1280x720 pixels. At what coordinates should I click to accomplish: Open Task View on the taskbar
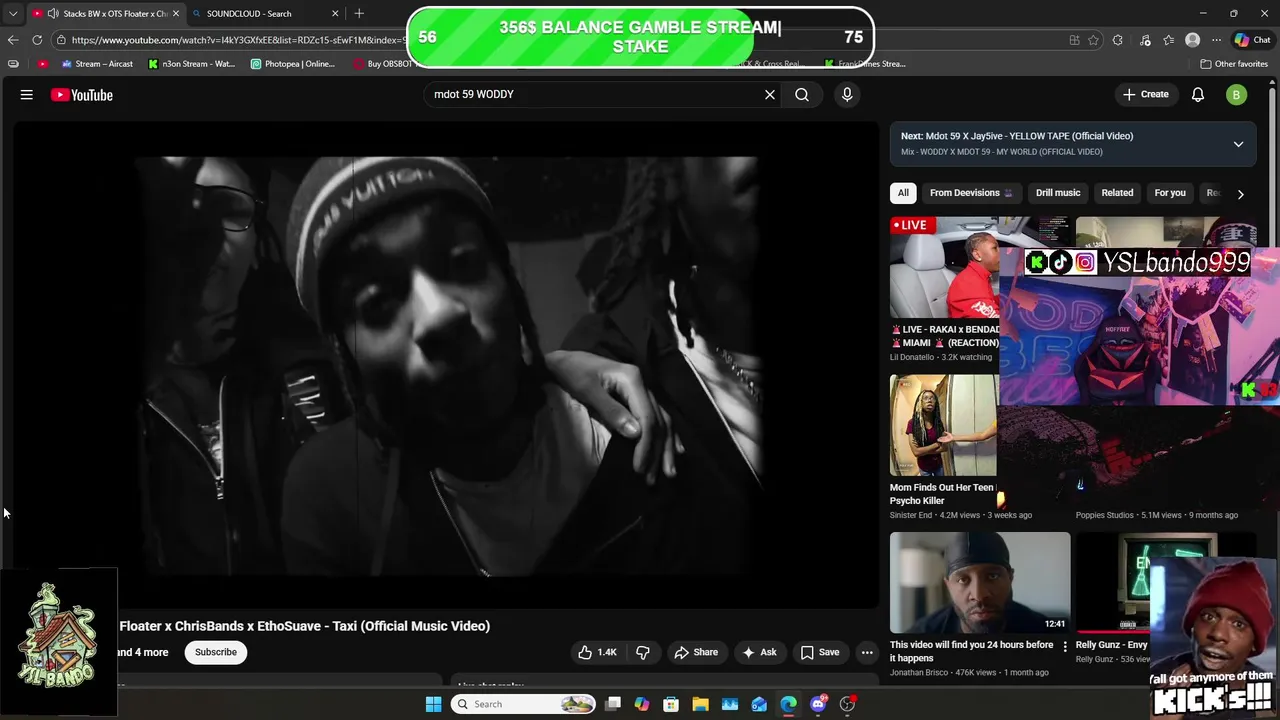(x=613, y=704)
